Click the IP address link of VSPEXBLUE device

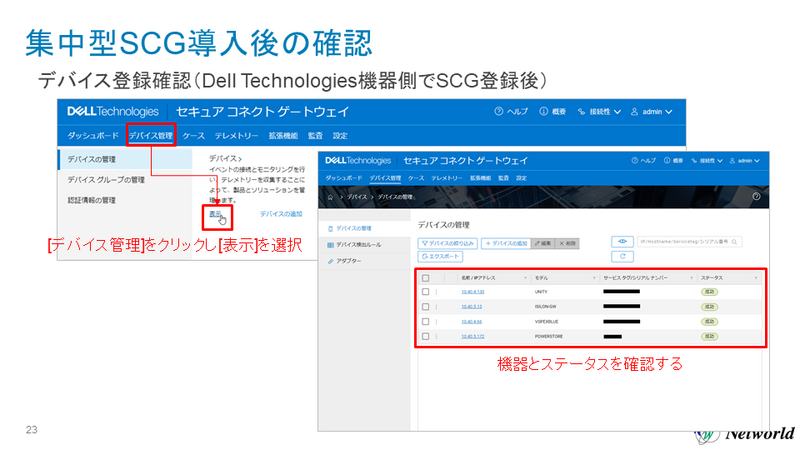[x=471, y=321]
